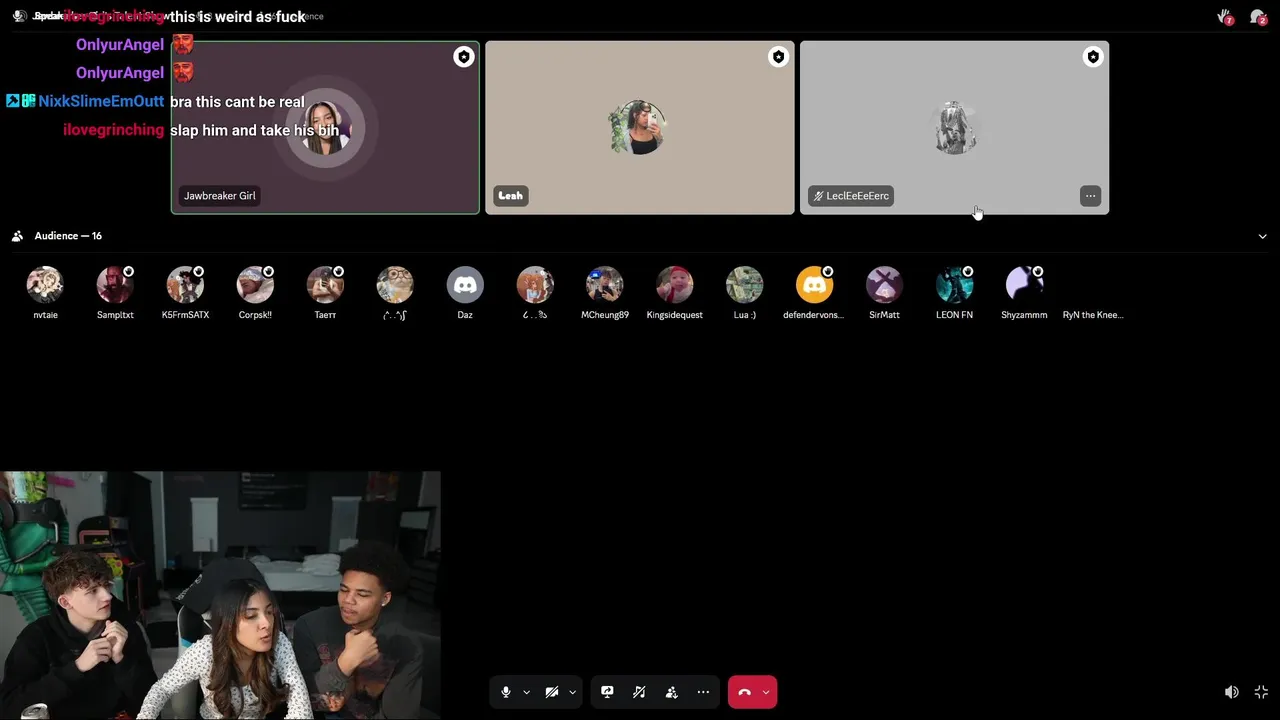Open audience member K5FrmSATX avatar

pos(185,285)
